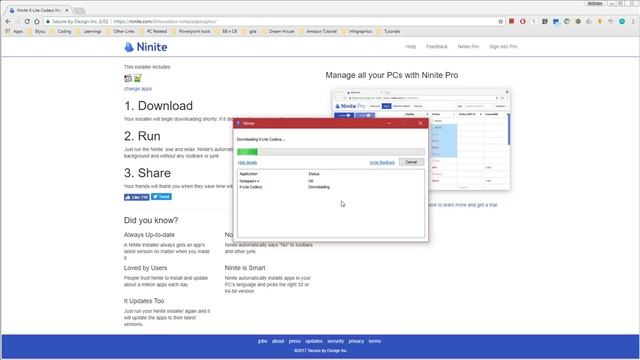Screen dimensions: 640x360
Task: Click the Status column header
Action: click(x=314, y=174)
